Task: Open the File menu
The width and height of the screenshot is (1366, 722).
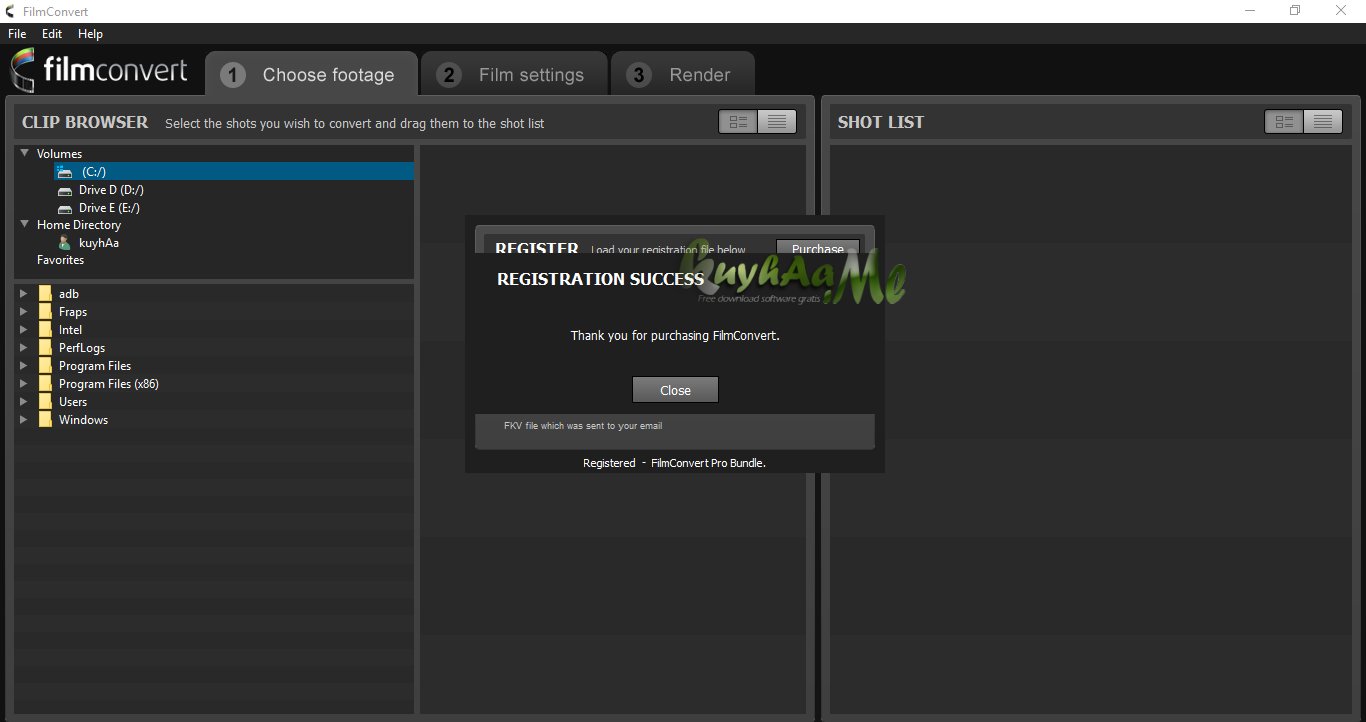Action: point(17,34)
